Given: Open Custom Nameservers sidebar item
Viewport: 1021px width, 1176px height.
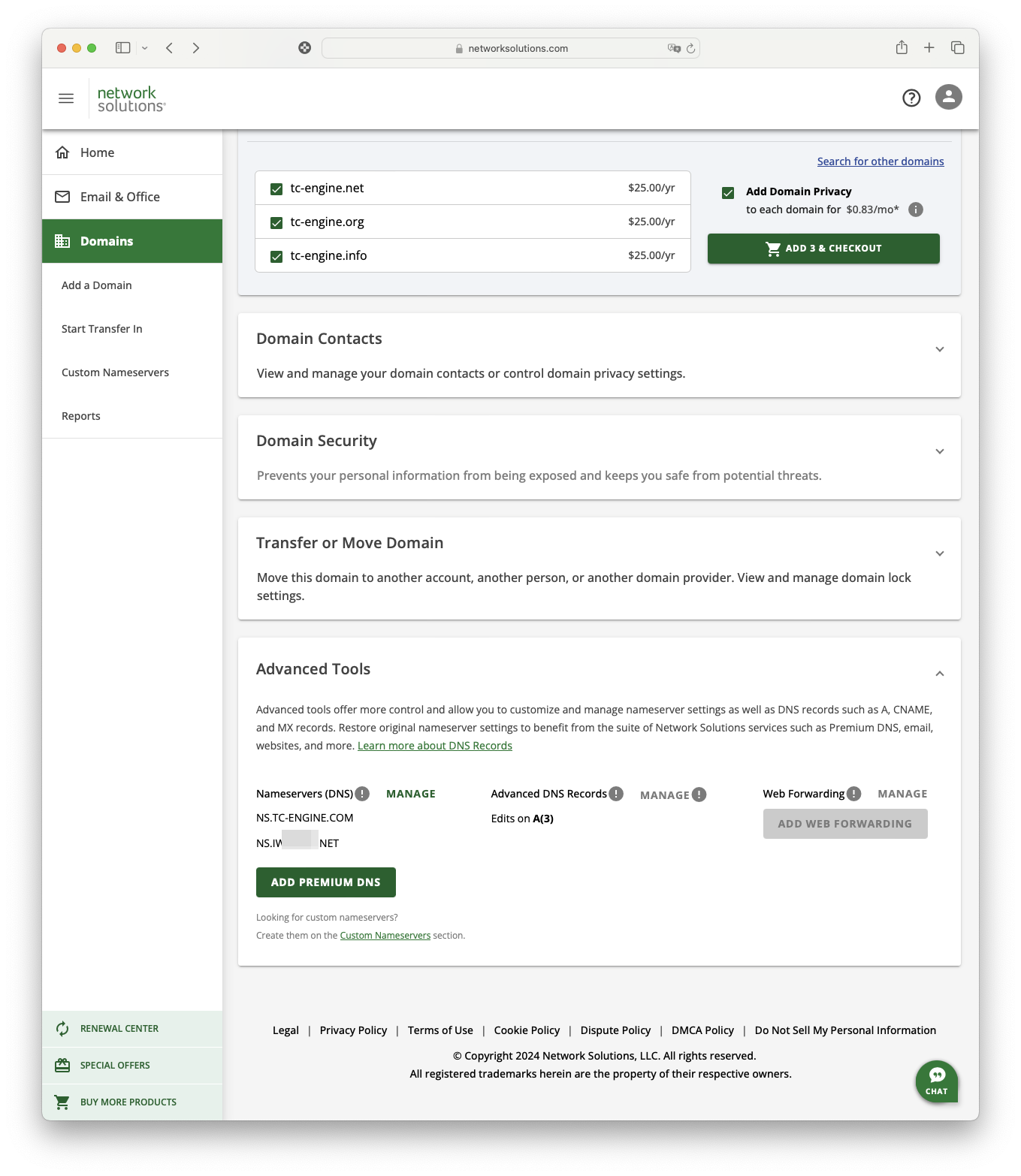Looking at the screenshot, I should point(115,372).
